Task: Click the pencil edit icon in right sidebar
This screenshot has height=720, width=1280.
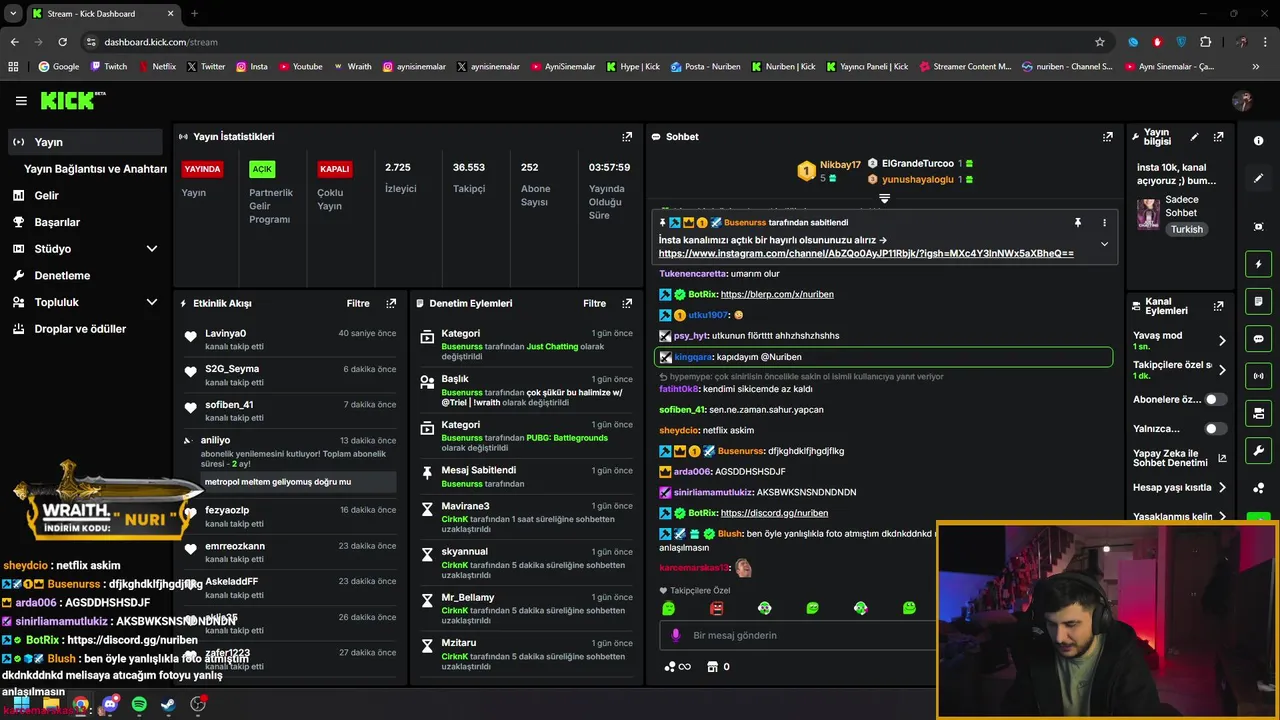Action: [1259, 178]
